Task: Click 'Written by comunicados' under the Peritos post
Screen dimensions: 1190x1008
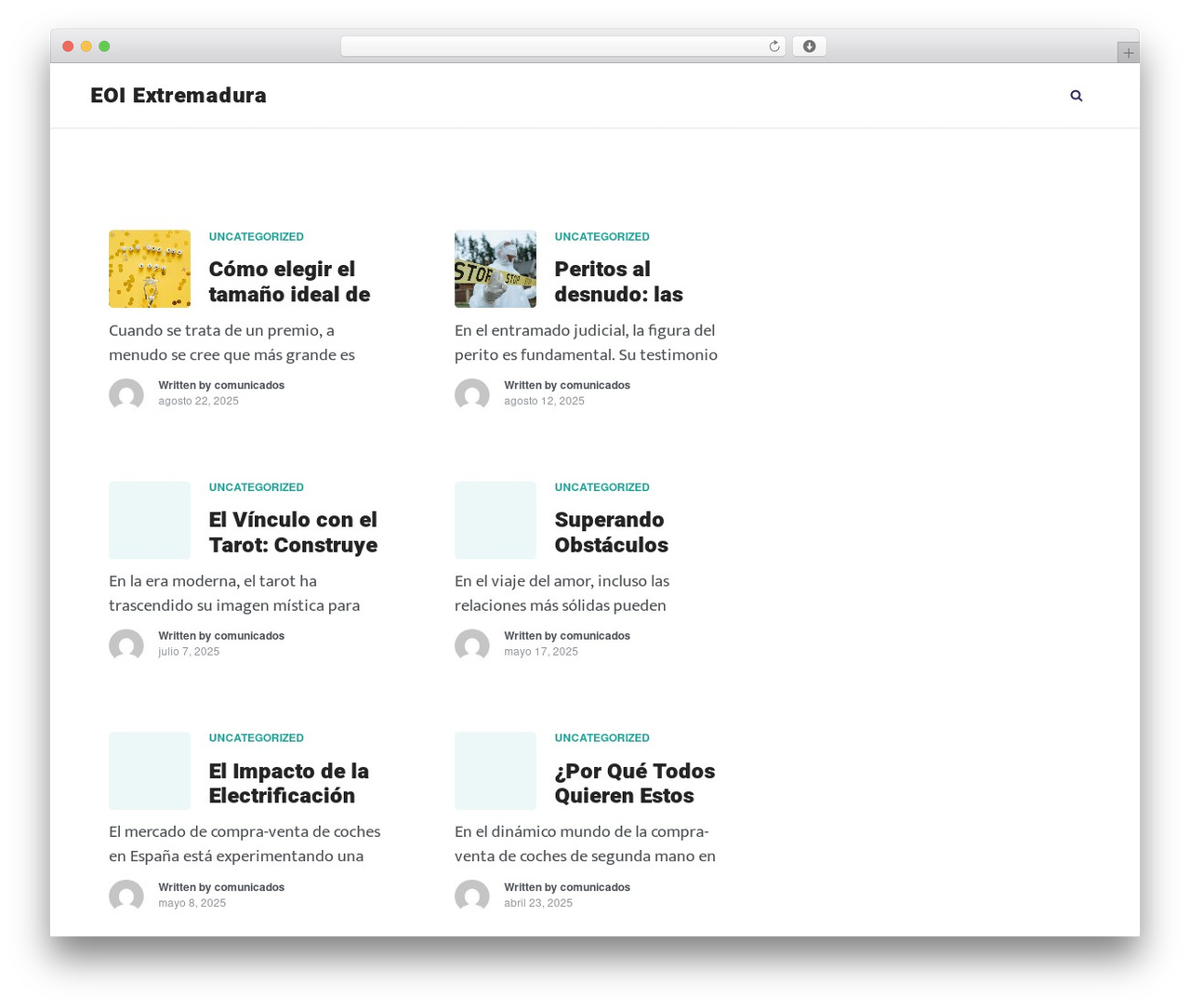Action: pyautogui.click(x=567, y=385)
